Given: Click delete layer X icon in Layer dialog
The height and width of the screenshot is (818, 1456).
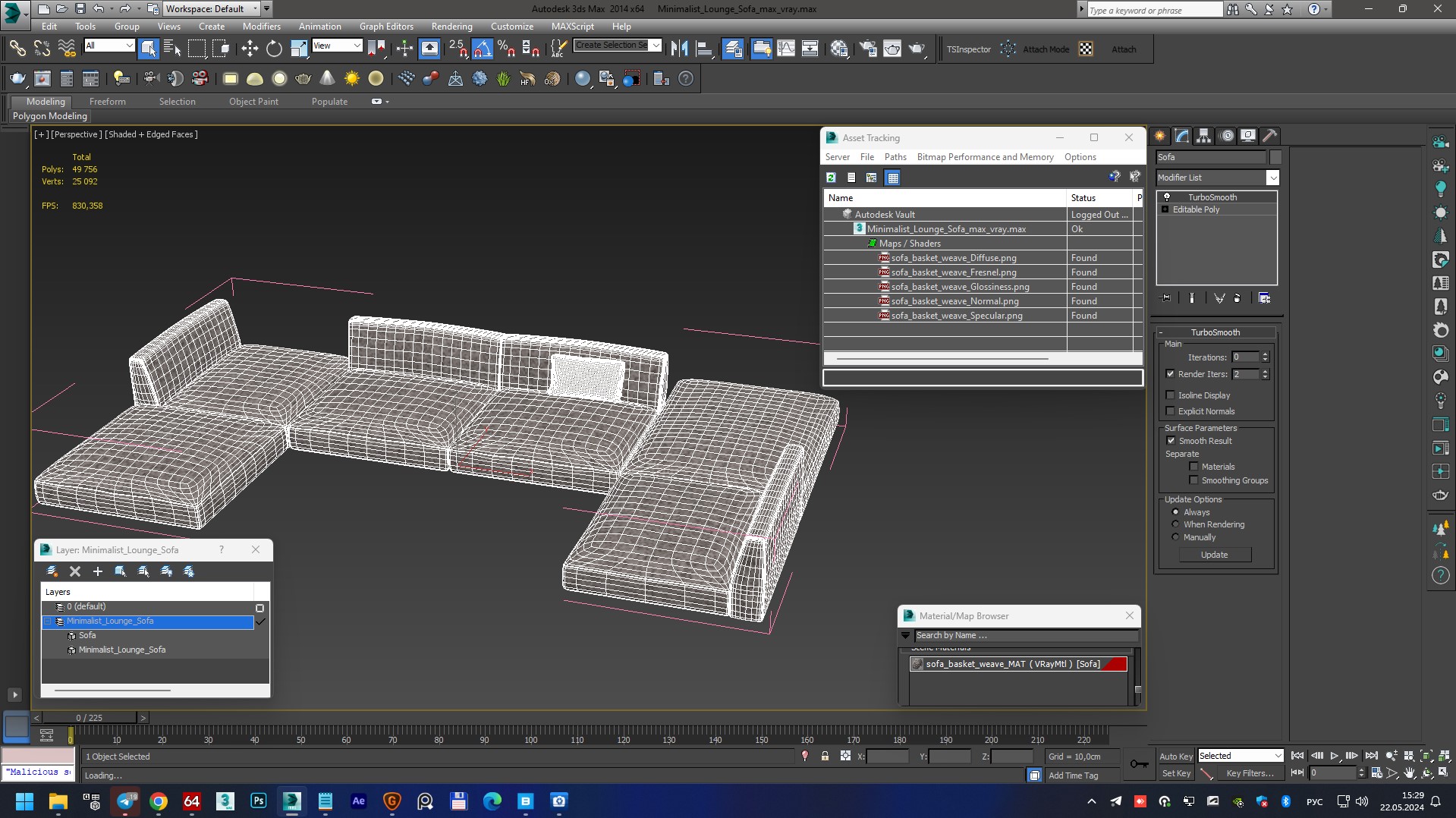Looking at the screenshot, I should 74,571.
